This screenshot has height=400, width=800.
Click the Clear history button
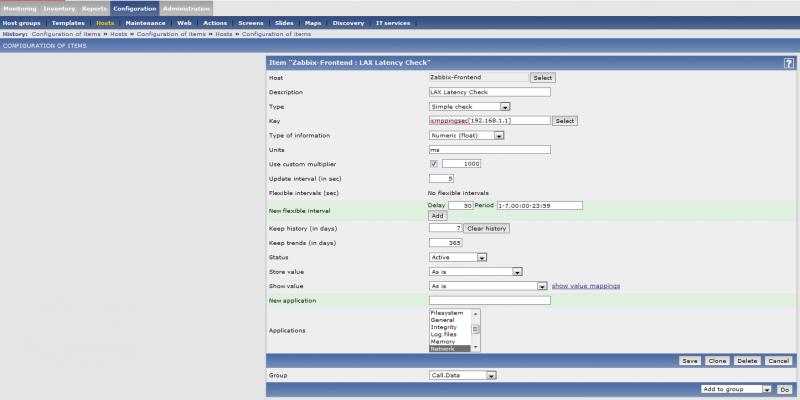[x=486, y=228]
